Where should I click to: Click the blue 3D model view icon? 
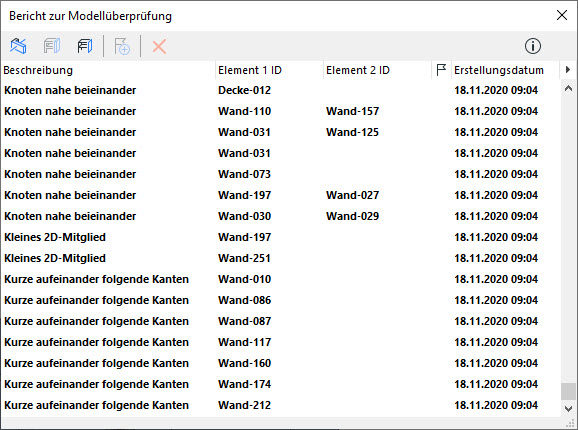pos(18,46)
